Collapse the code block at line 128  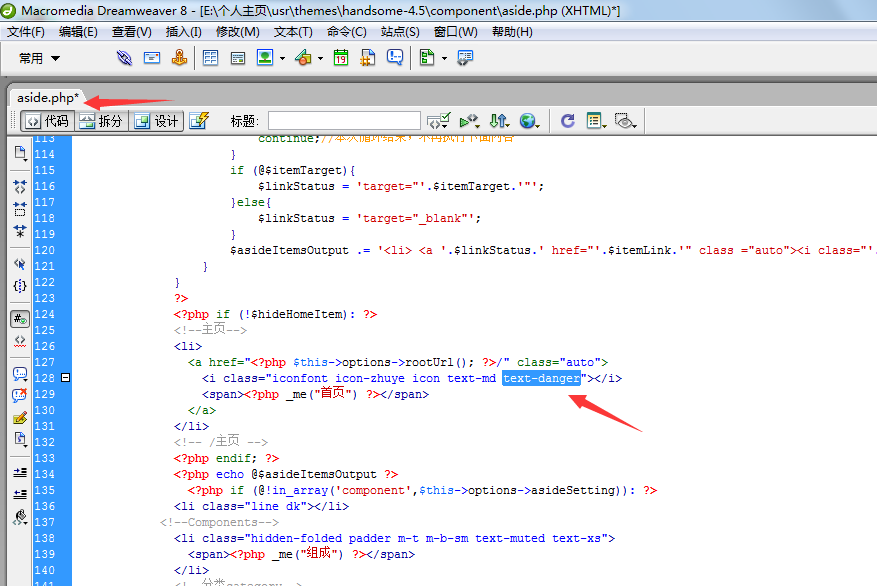(x=65, y=378)
